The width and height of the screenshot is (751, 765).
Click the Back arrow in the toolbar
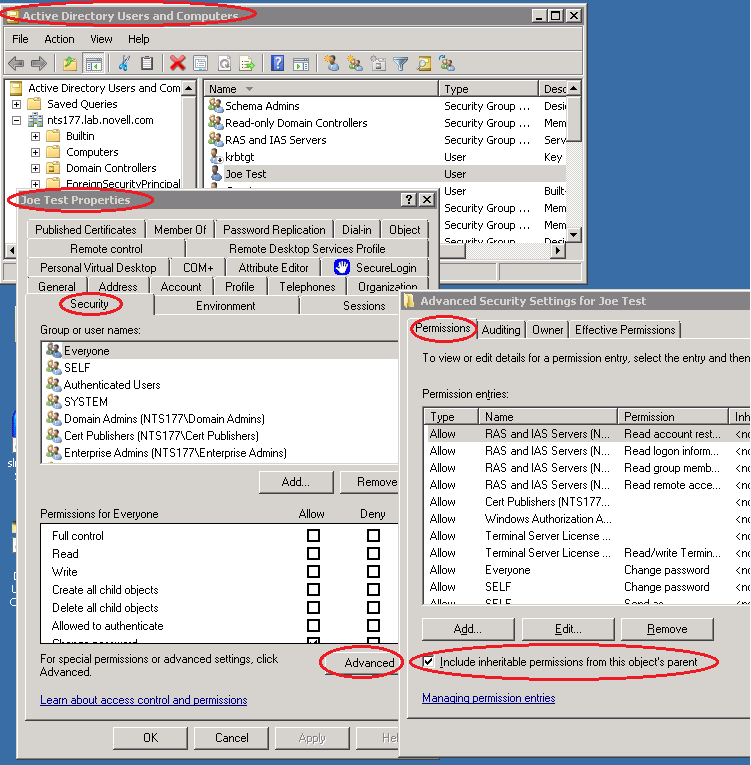pyautogui.click(x=16, y=63)
